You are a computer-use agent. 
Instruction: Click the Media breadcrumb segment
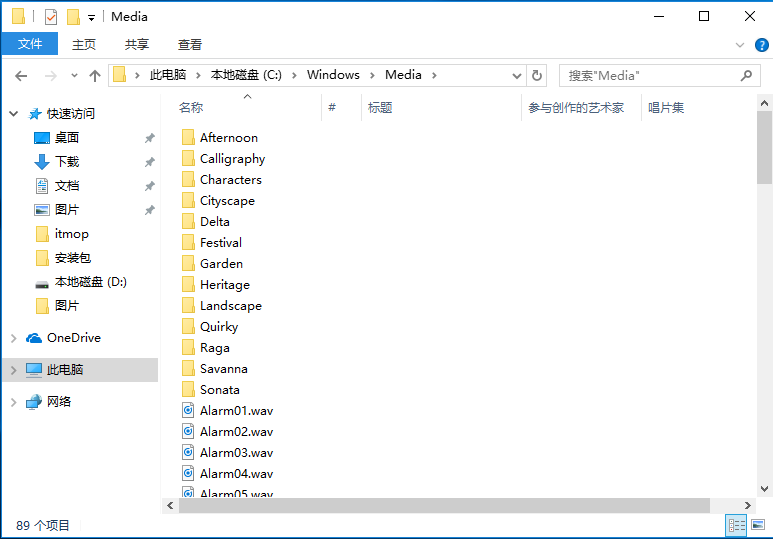tap(403, 75)
